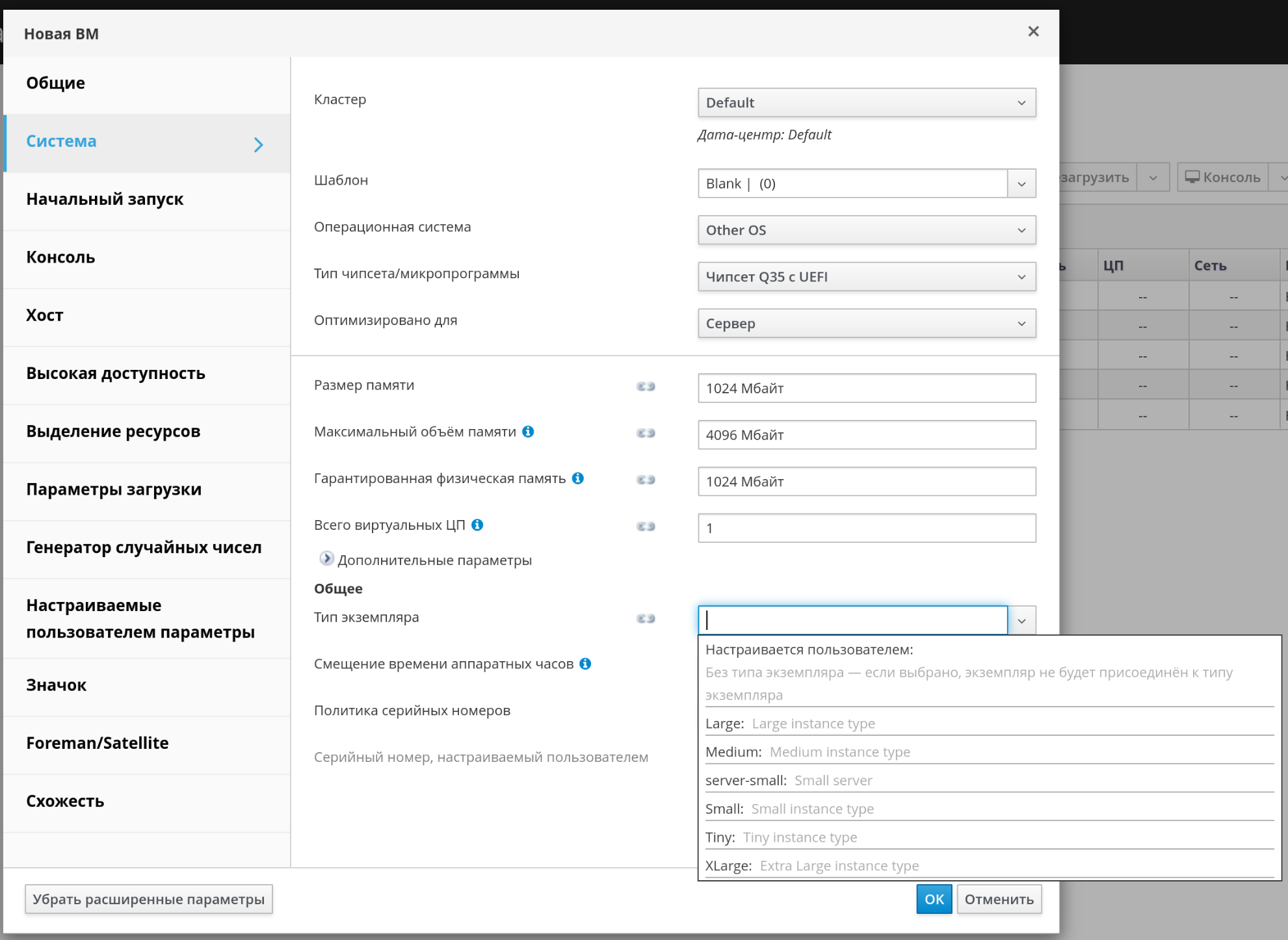Click chain-link icon next to memory size
This screenshot has height=940, width=1288.
click(646, 386)
